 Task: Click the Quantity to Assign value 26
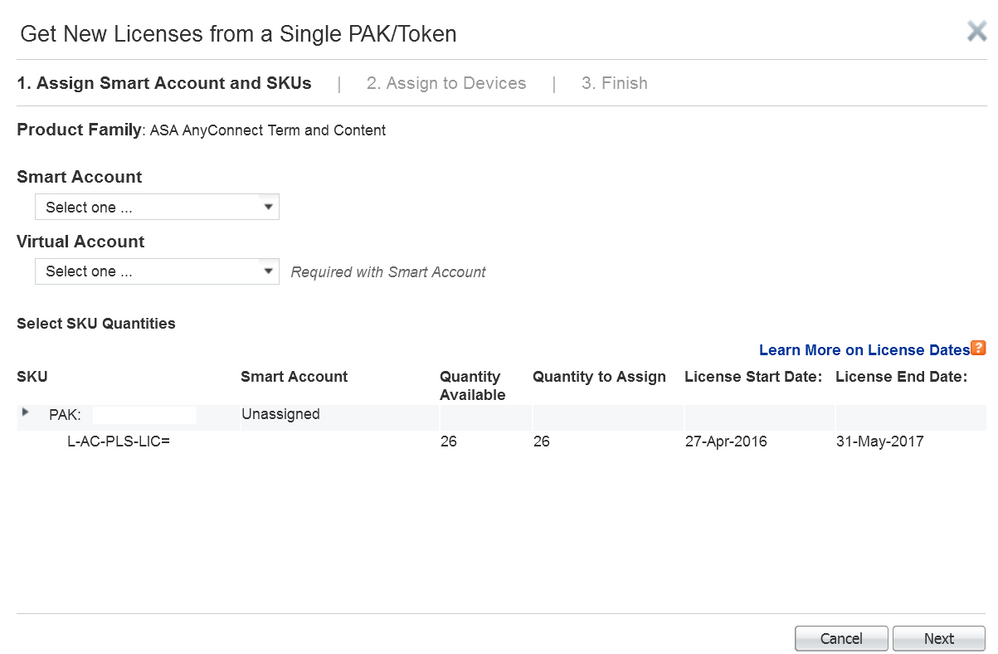[x=542, y=441]
